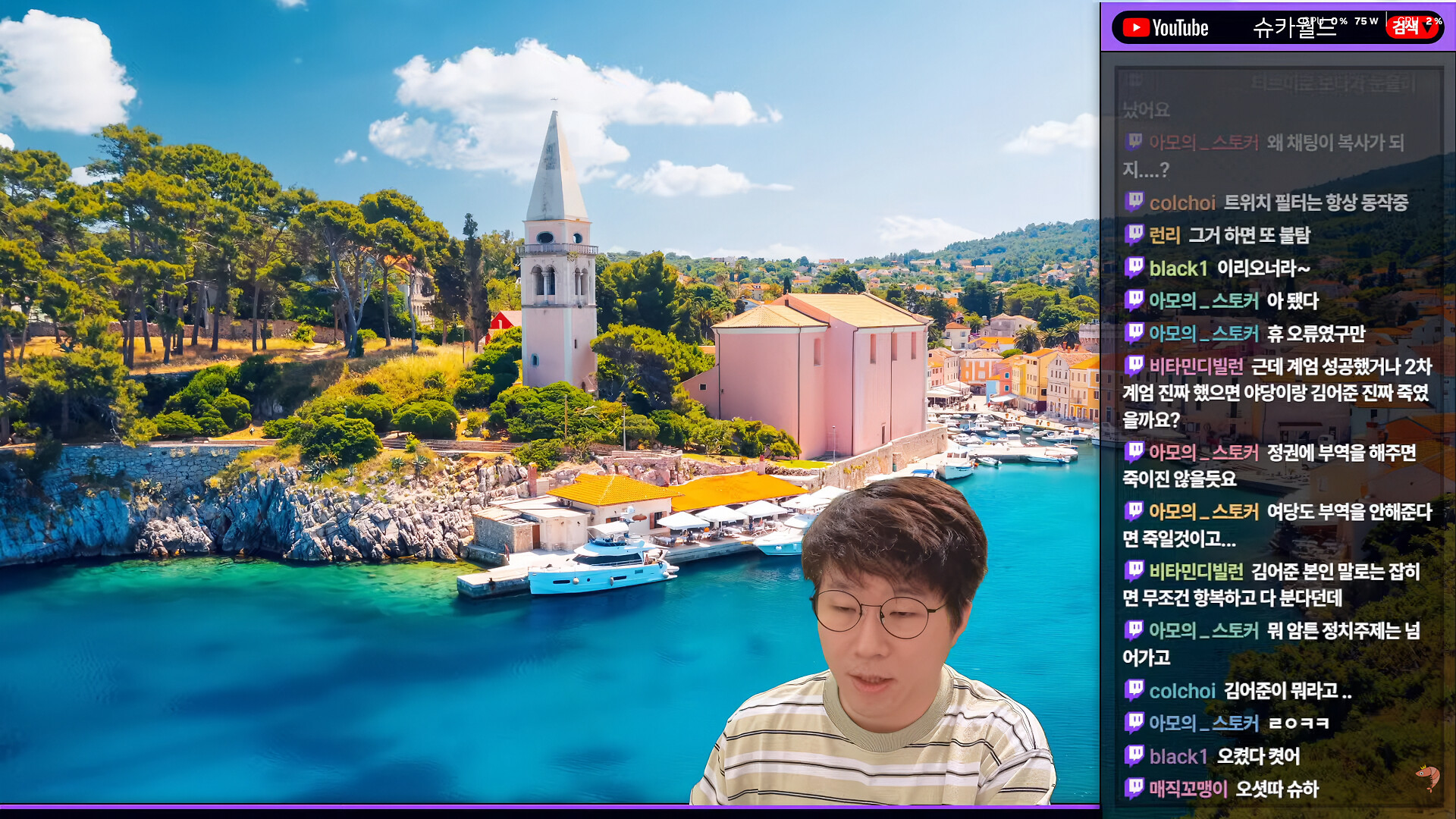Click the GPU wattage readout overlay
The image size is (1456, 819).
pyautogui.click(x=1366, y=21)
